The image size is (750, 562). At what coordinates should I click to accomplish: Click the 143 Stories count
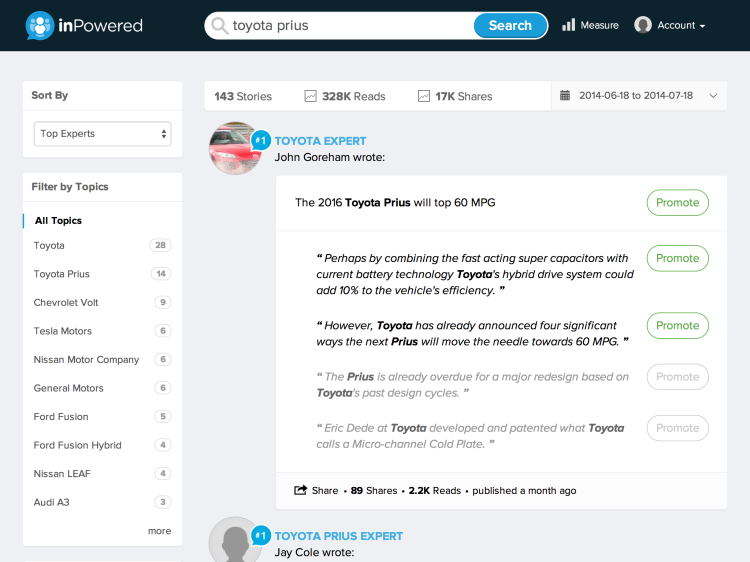pyautogui.click(x=243, y=97)
